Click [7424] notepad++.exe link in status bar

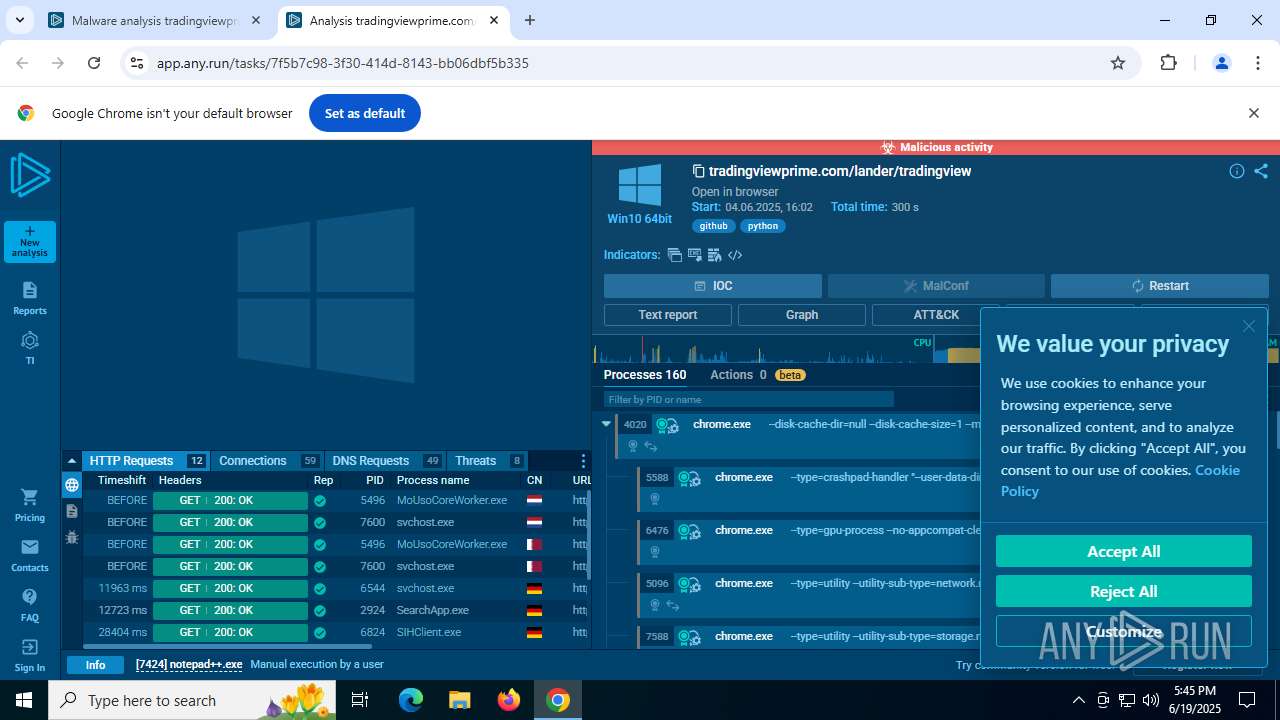pos(189,665)
